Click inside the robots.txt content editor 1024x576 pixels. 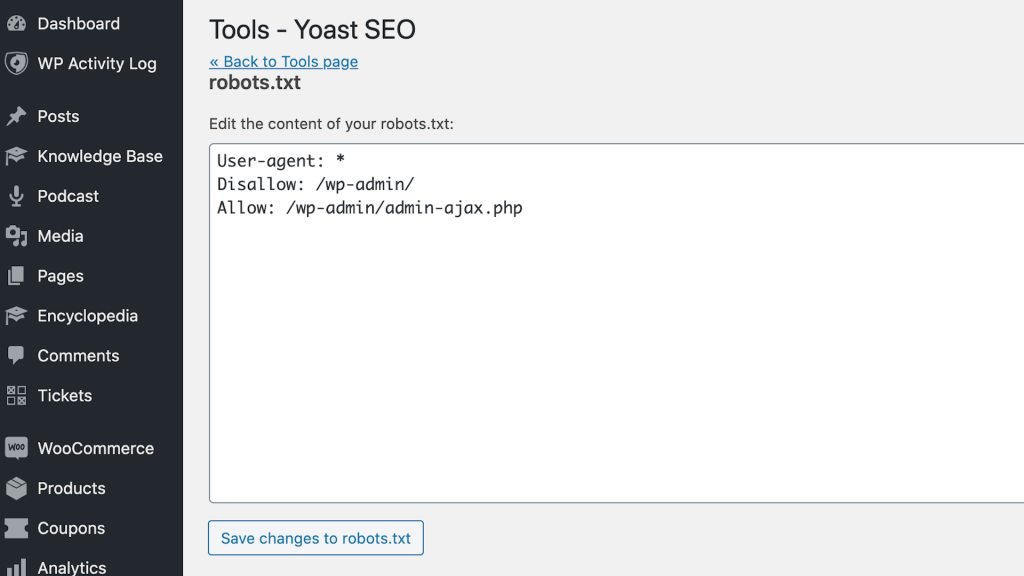pyautogui.click(x=616, y=350)
